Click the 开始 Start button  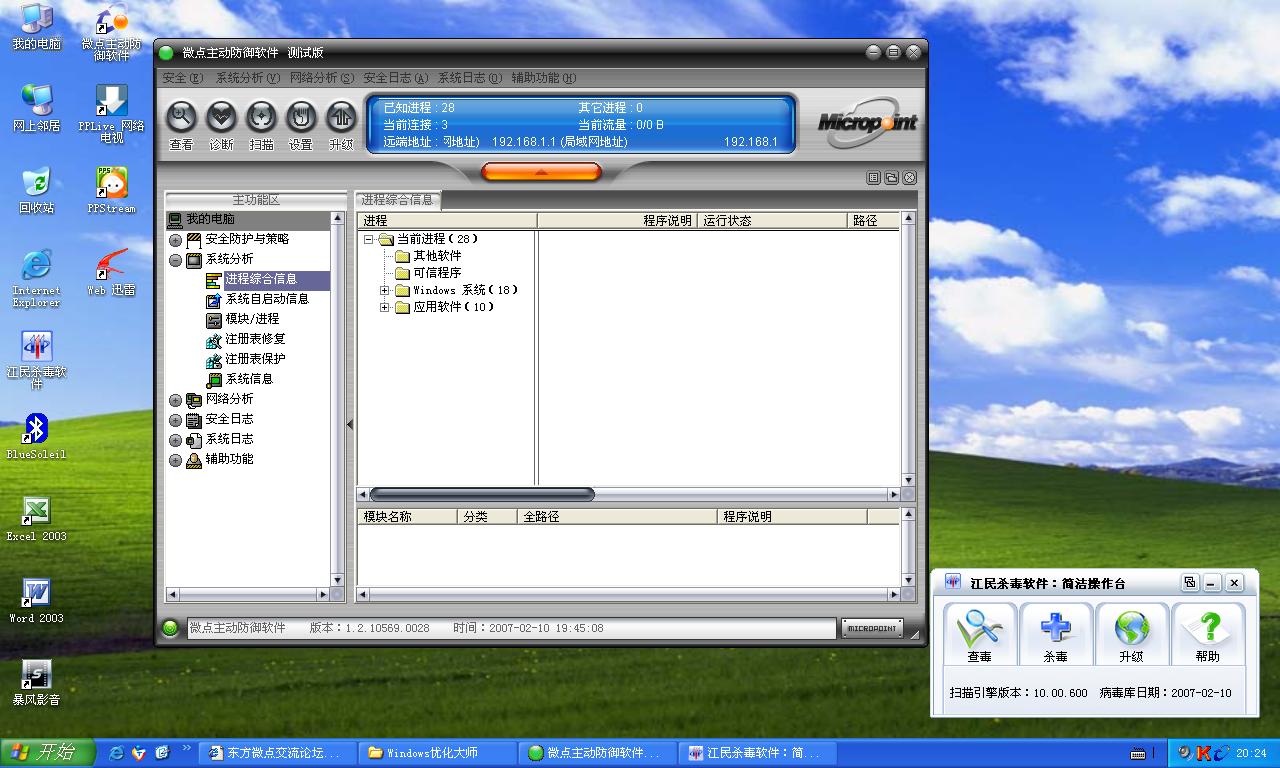point(47,753)
